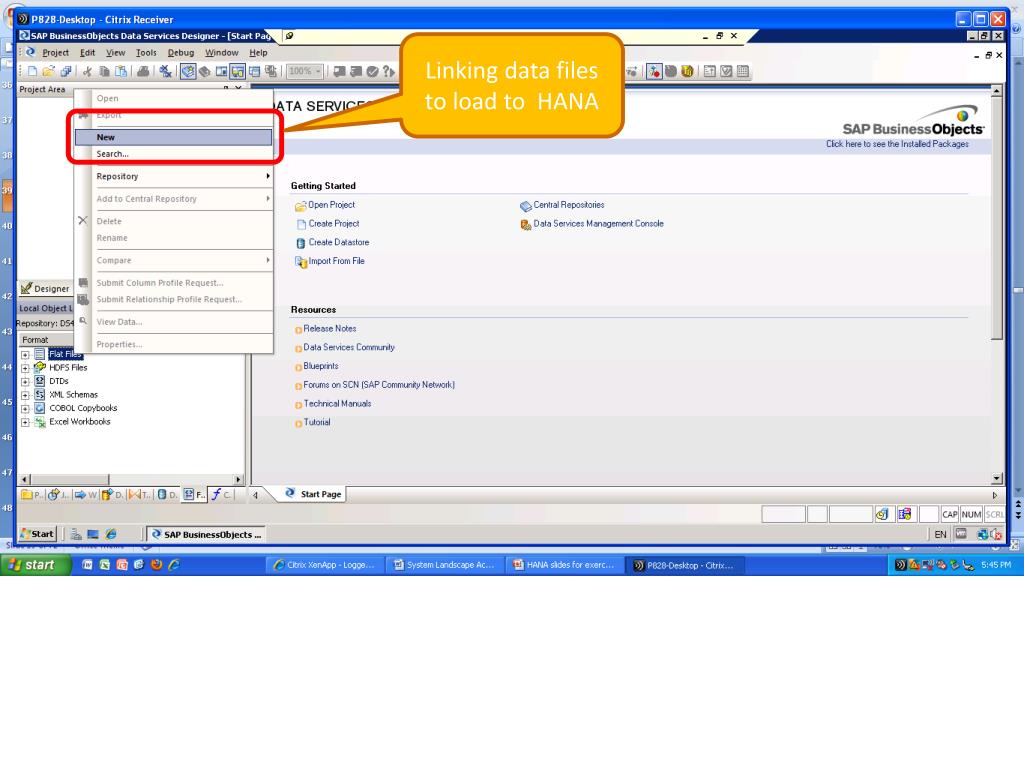Select the HDFS Files tree item
This screenshot has height=768, width=1024.
coord(68,368)
